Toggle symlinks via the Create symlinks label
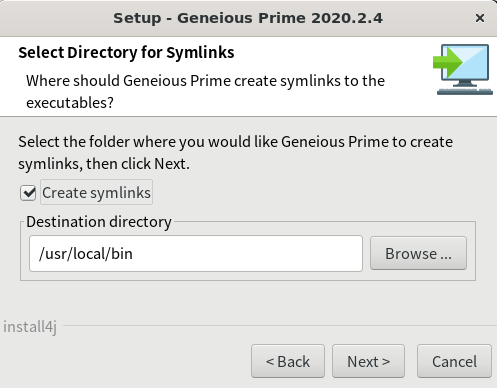 coord(96,192)
